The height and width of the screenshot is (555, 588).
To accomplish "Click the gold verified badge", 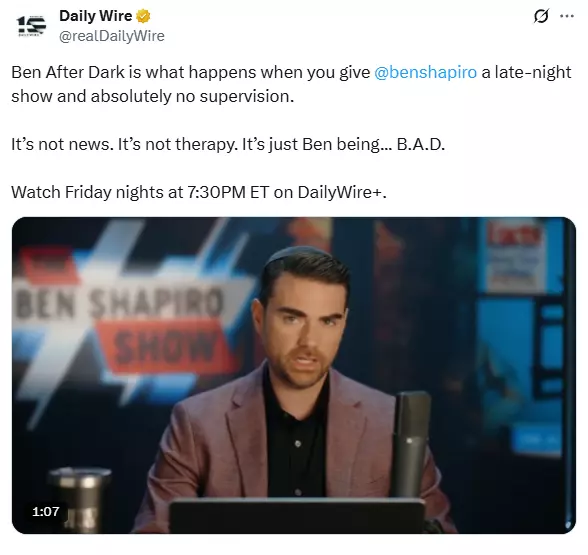I will [143, 16].
